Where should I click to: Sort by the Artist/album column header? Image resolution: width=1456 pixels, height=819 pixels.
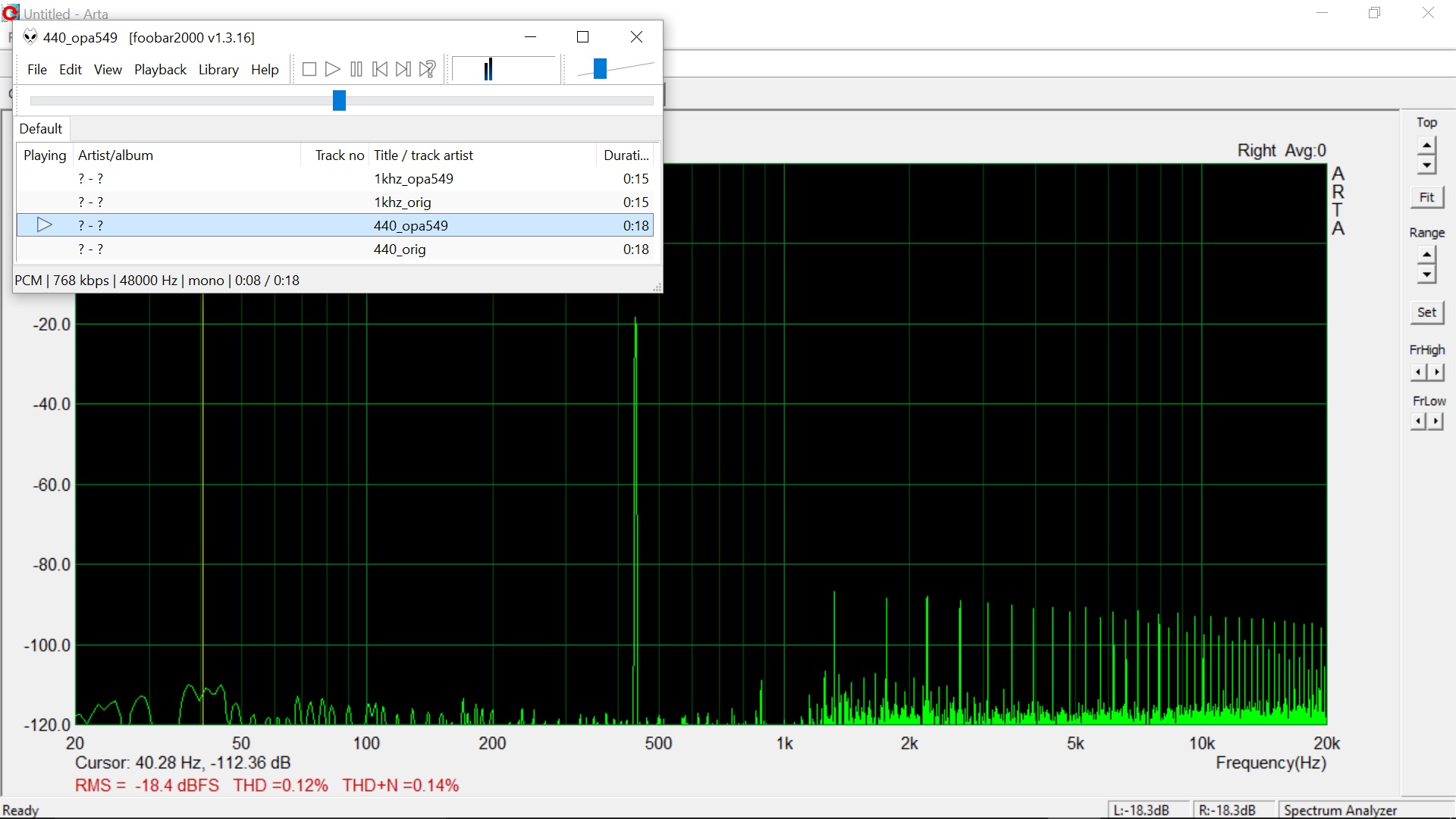tap(187, 155)
